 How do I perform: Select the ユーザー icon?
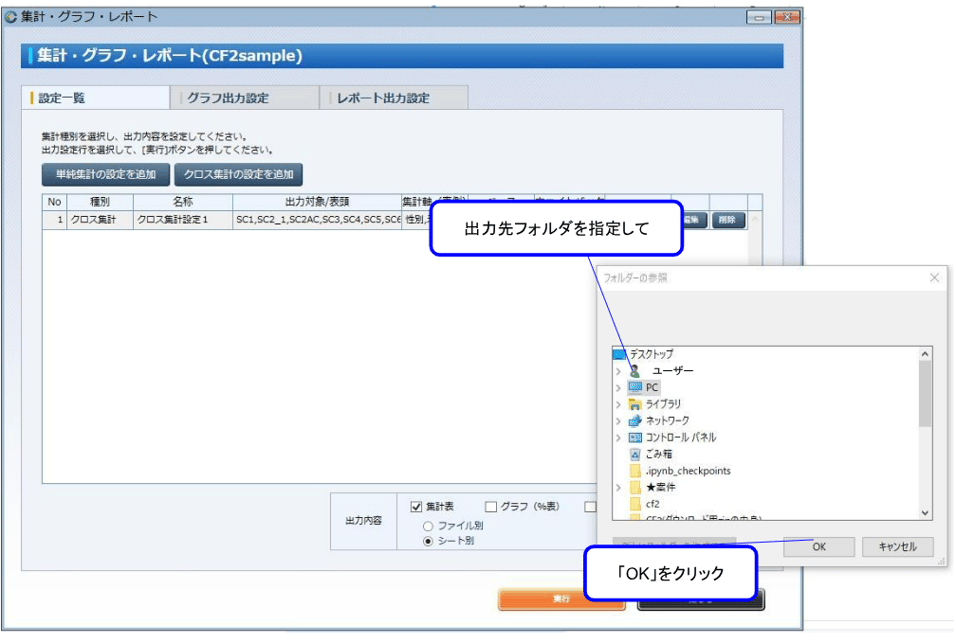point(635,370)
